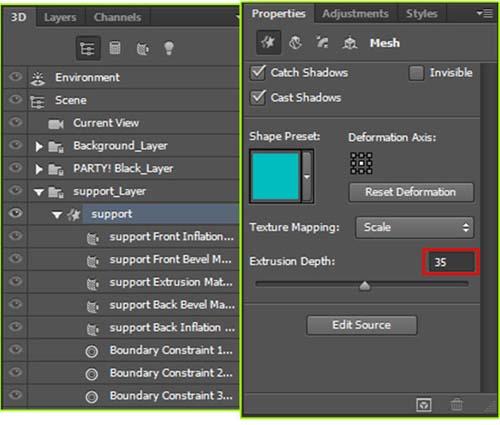Toggle visibility of support Front Bevel material
500x425 pixels.
pyautogui.click(x=15, y=258)
